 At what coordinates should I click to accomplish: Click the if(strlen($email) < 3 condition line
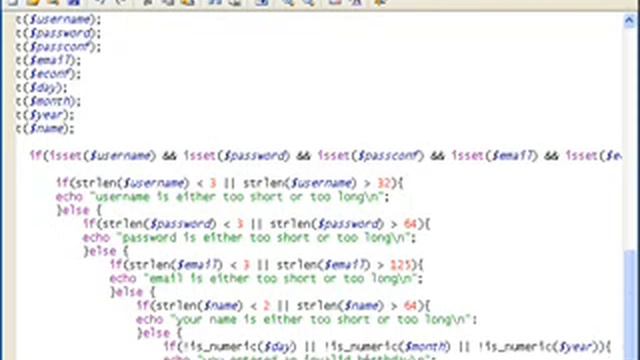(267, 265)
